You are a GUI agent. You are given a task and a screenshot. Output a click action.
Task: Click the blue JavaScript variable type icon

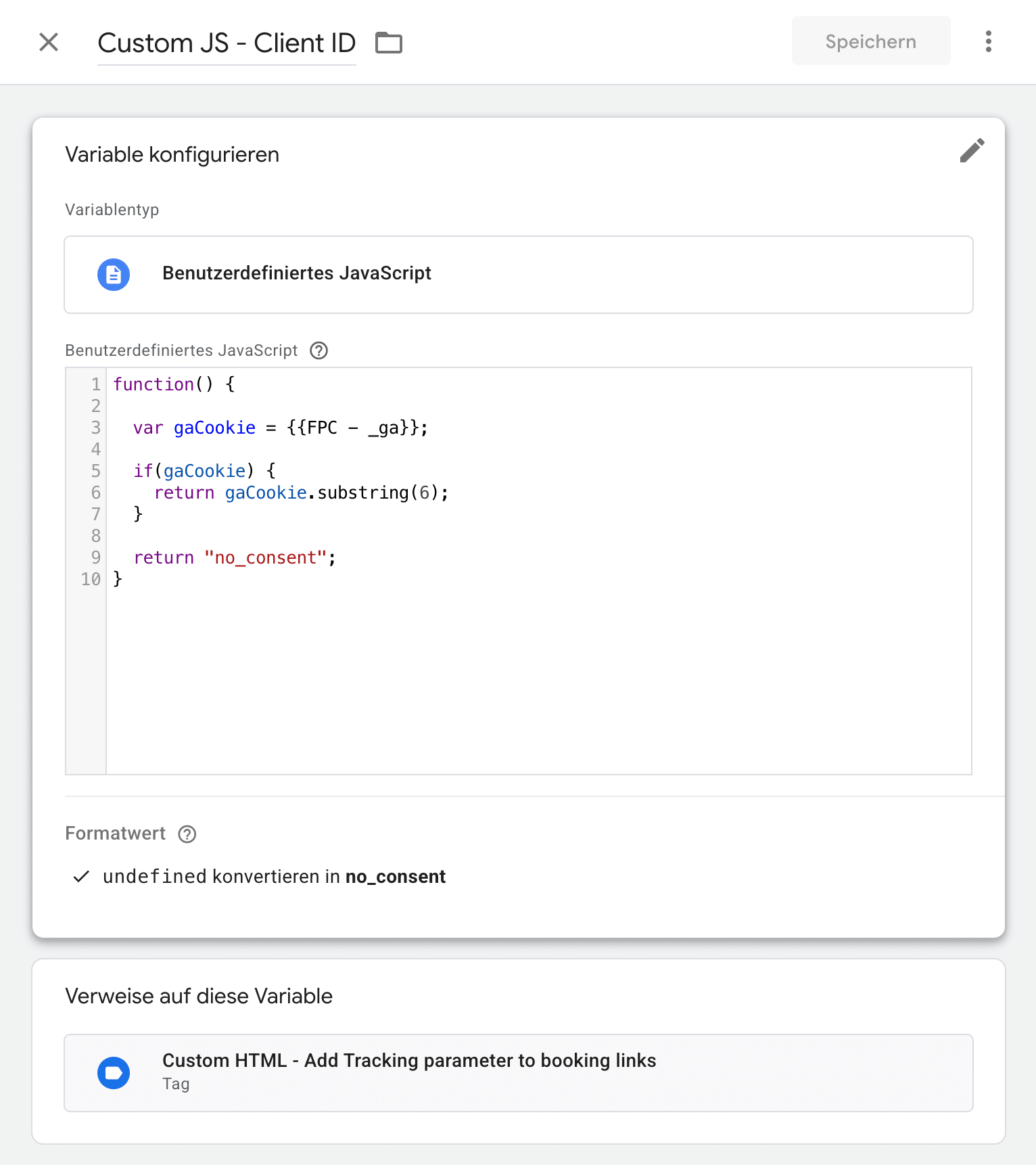tap(114, 275)
